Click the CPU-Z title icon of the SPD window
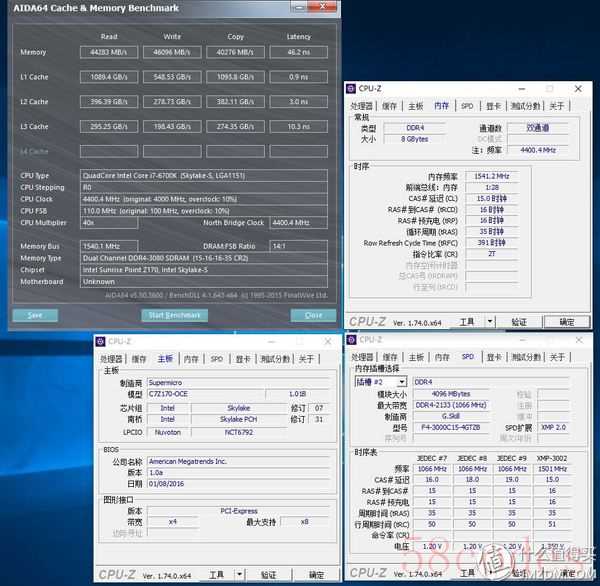The image size is (600, 586). [x=354, y=340]
